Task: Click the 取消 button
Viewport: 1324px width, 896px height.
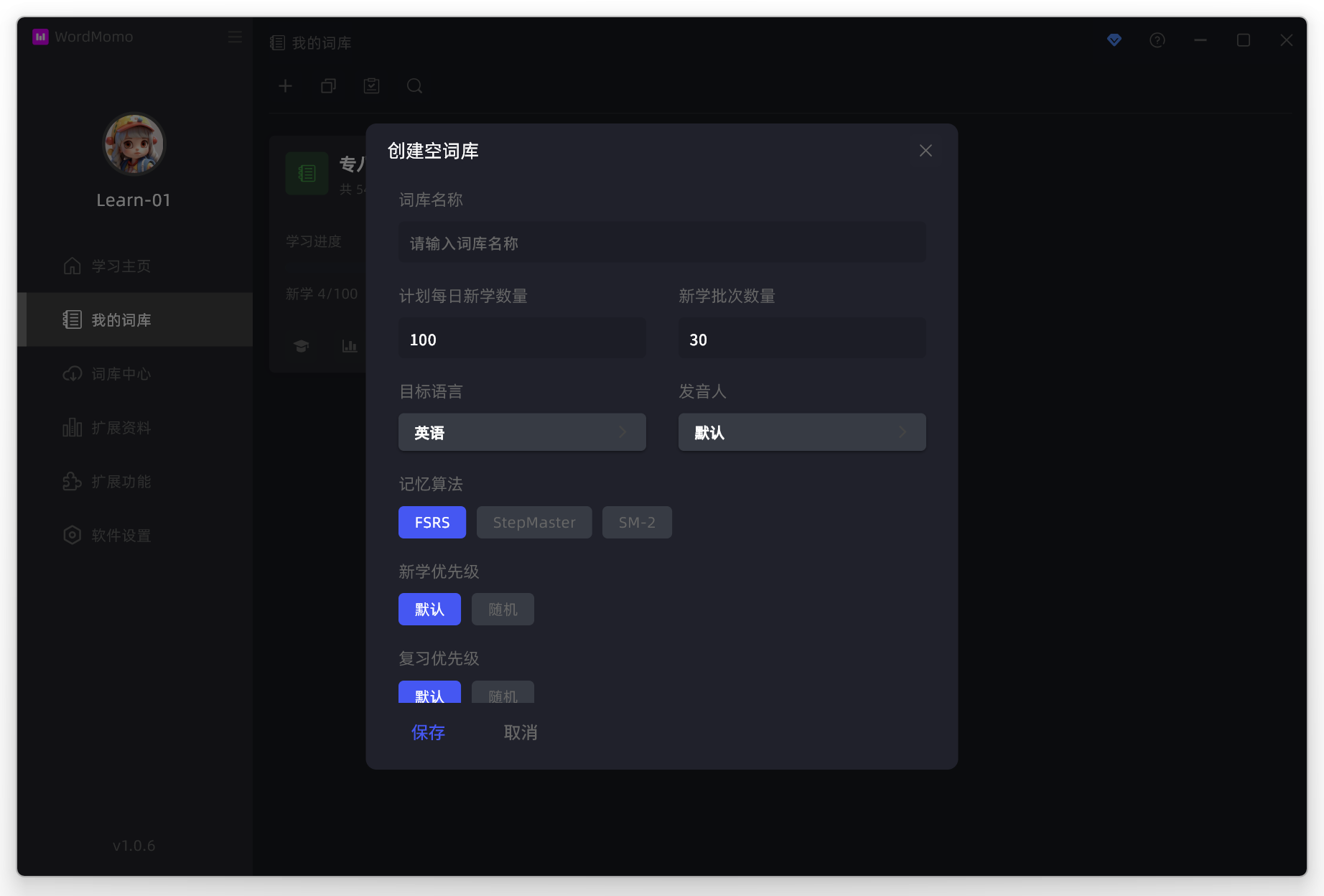Action: coord(521,732)
